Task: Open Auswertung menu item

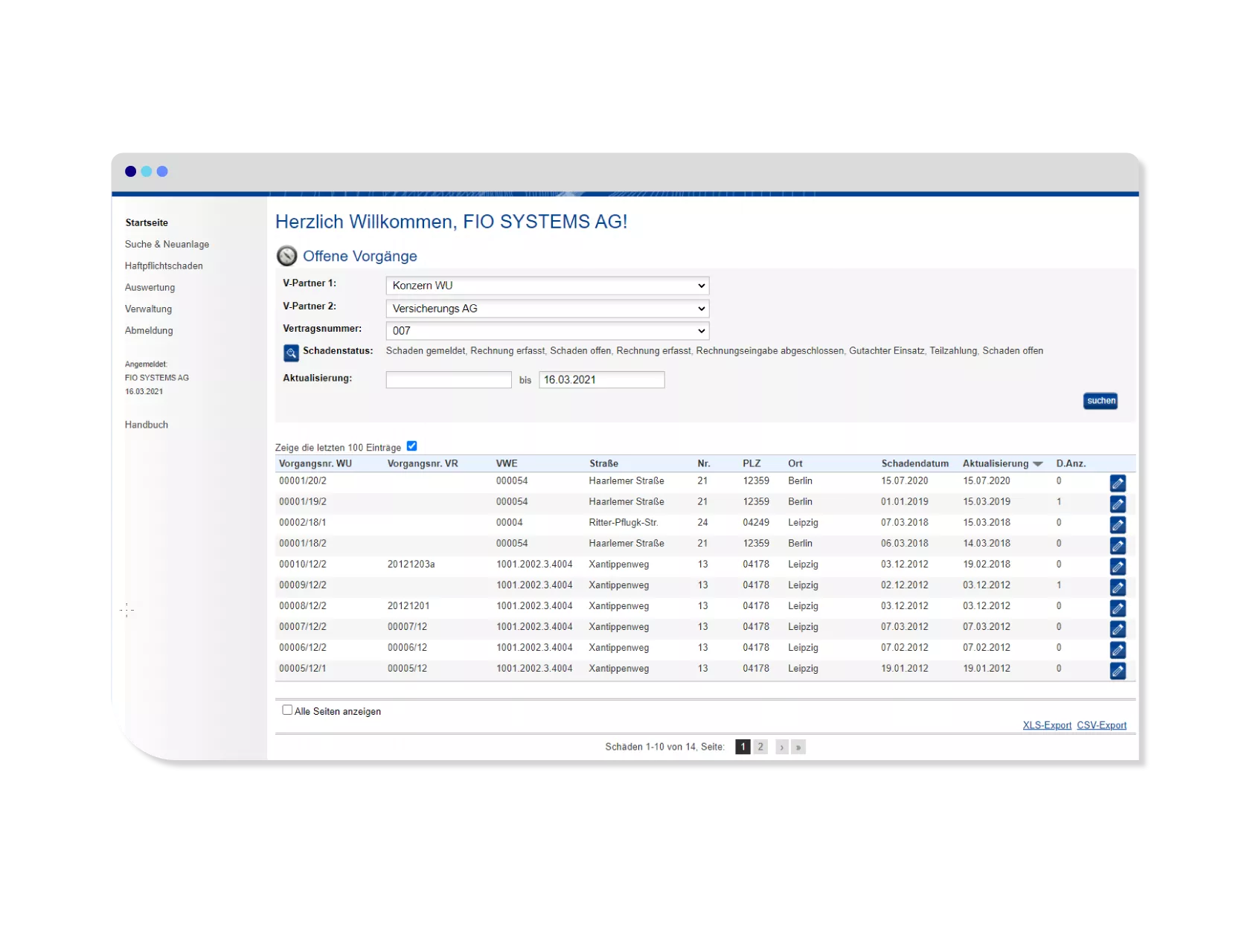Action: coord(150,287)
